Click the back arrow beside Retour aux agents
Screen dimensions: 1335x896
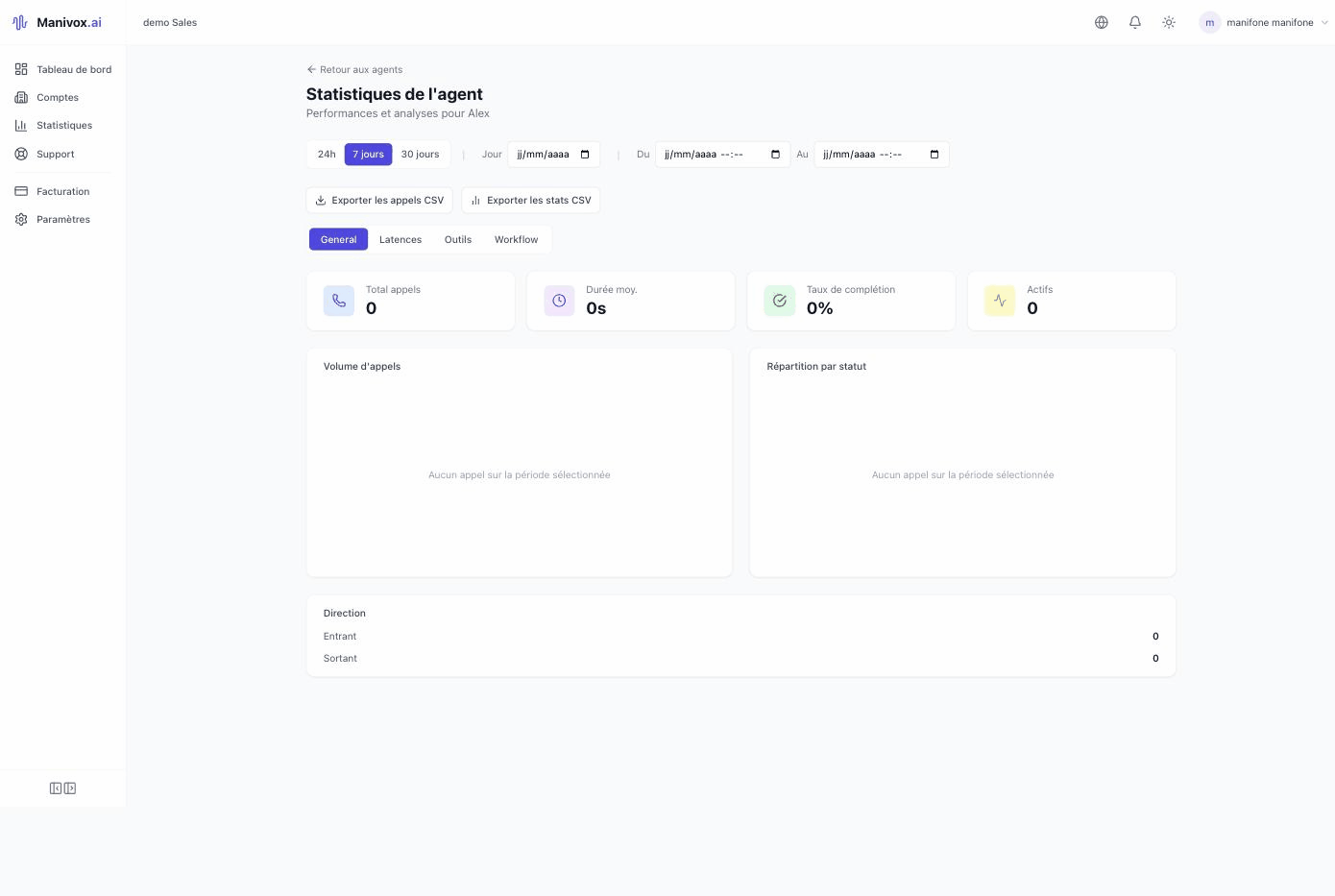pos(311,69)
